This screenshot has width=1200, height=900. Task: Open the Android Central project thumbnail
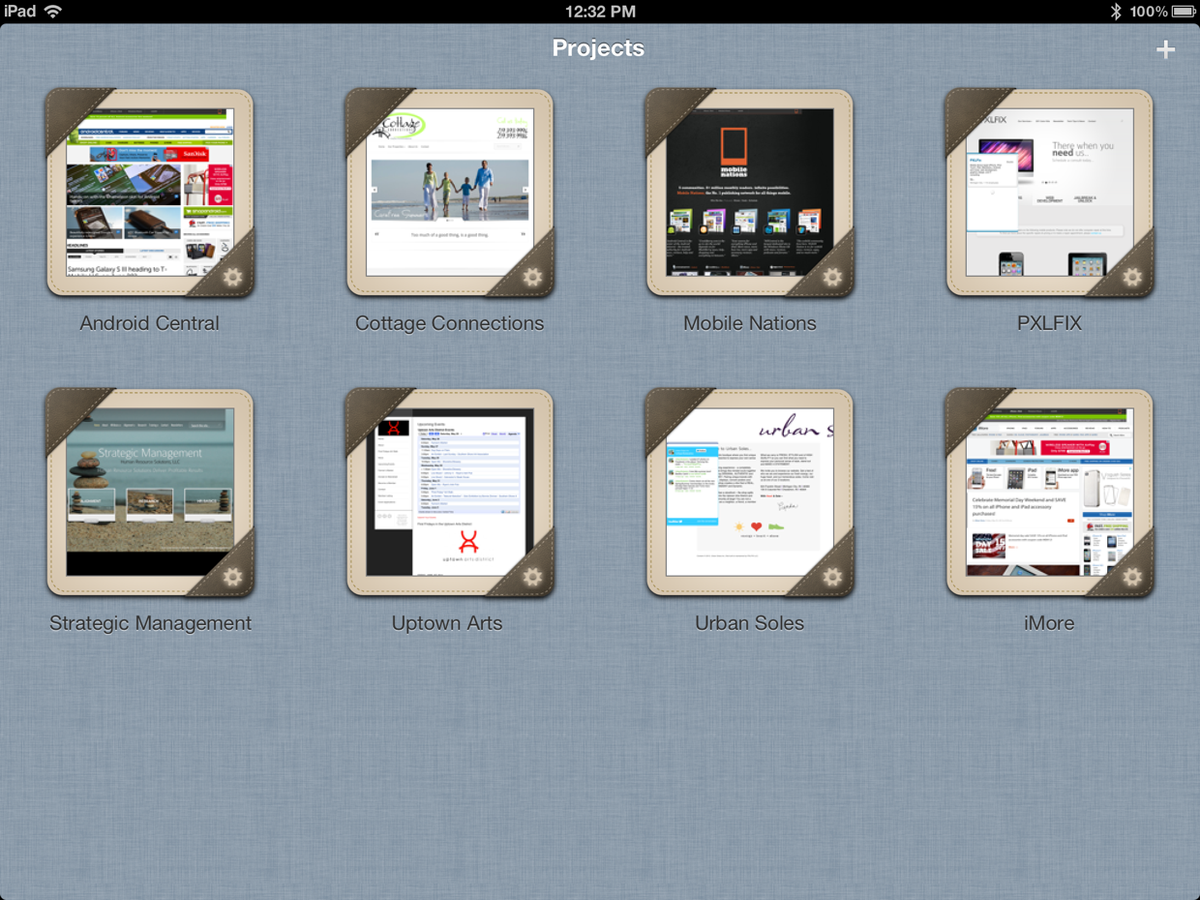pyautogui.click(x=149, y=190)
